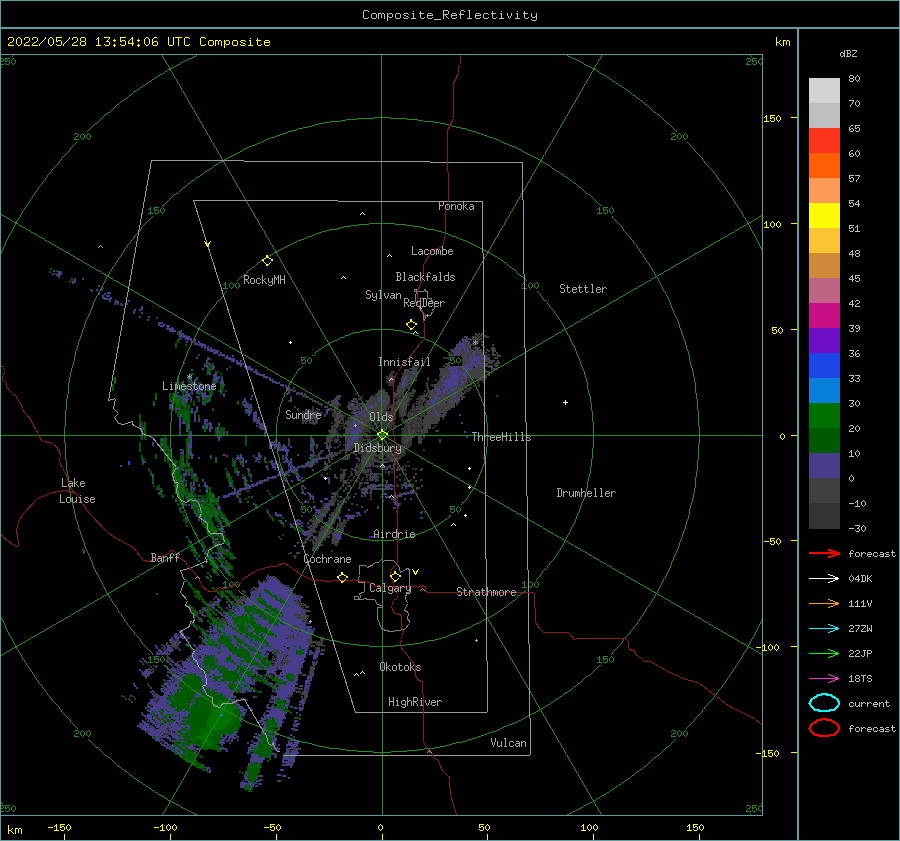Click the green 22JP arrow icon
Viewport: 900px width, 841px height.
point(824,653)
